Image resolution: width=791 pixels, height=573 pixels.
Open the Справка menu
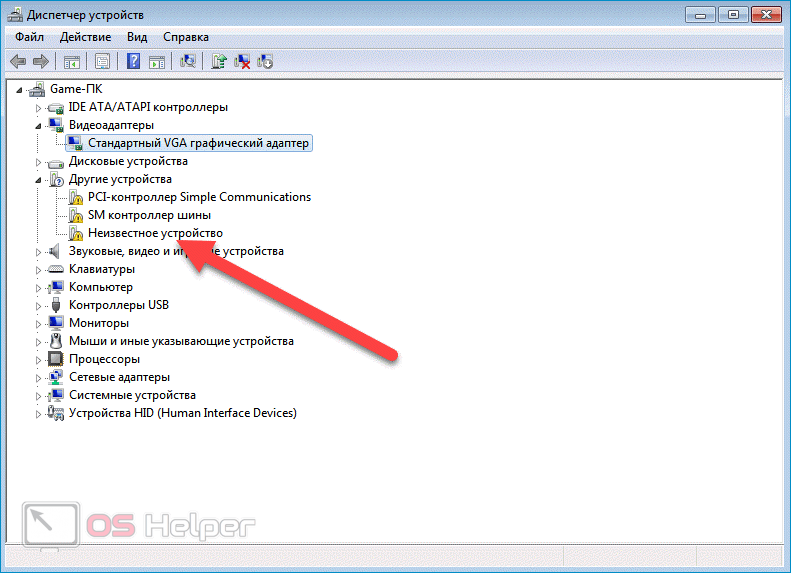(186, 37)
